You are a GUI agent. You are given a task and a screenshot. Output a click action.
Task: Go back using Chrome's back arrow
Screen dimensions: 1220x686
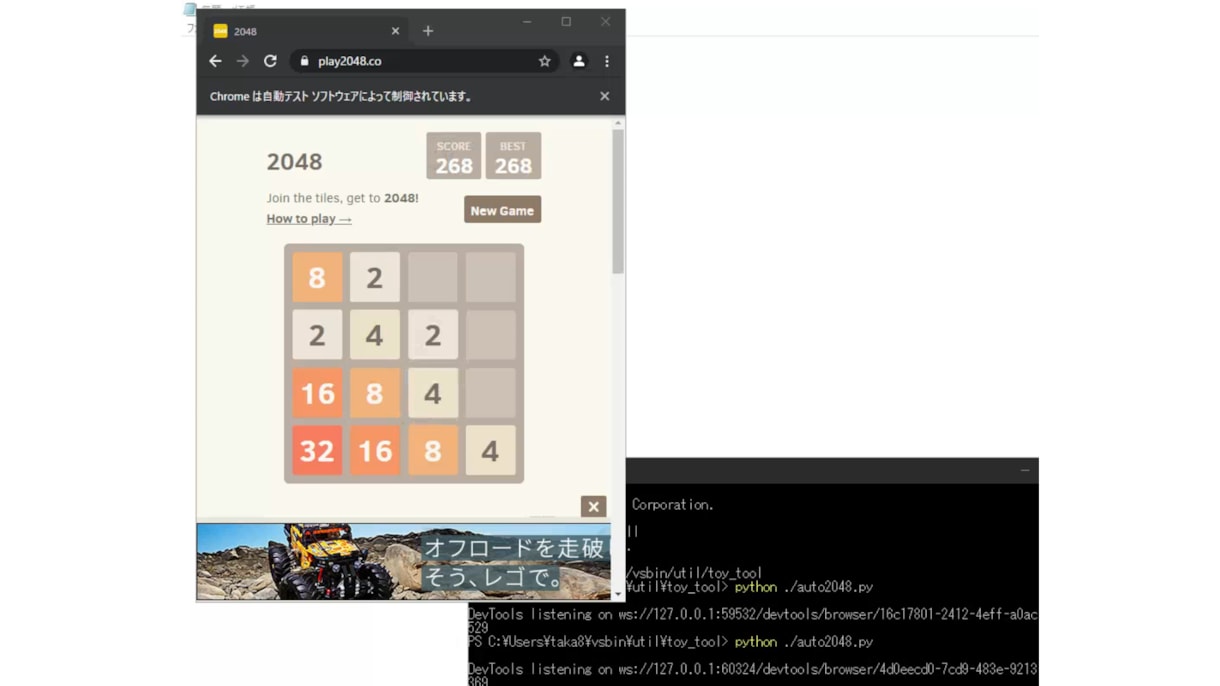click(215, 61)
